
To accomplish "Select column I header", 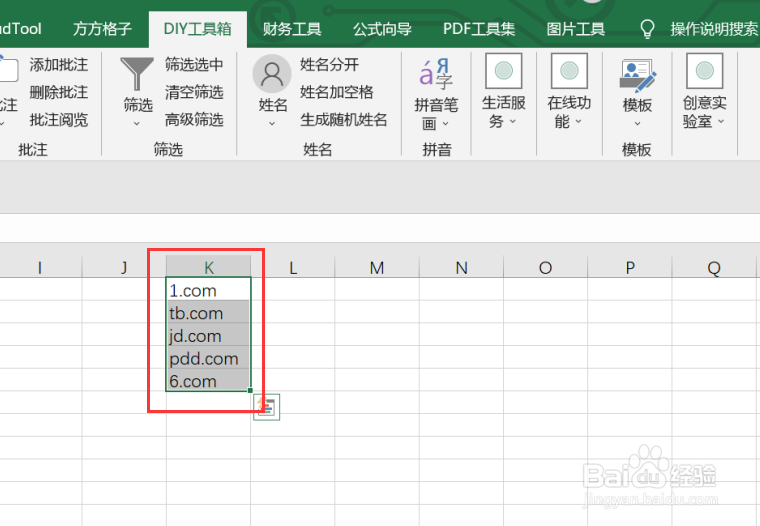I will click(x=40, y=267).
